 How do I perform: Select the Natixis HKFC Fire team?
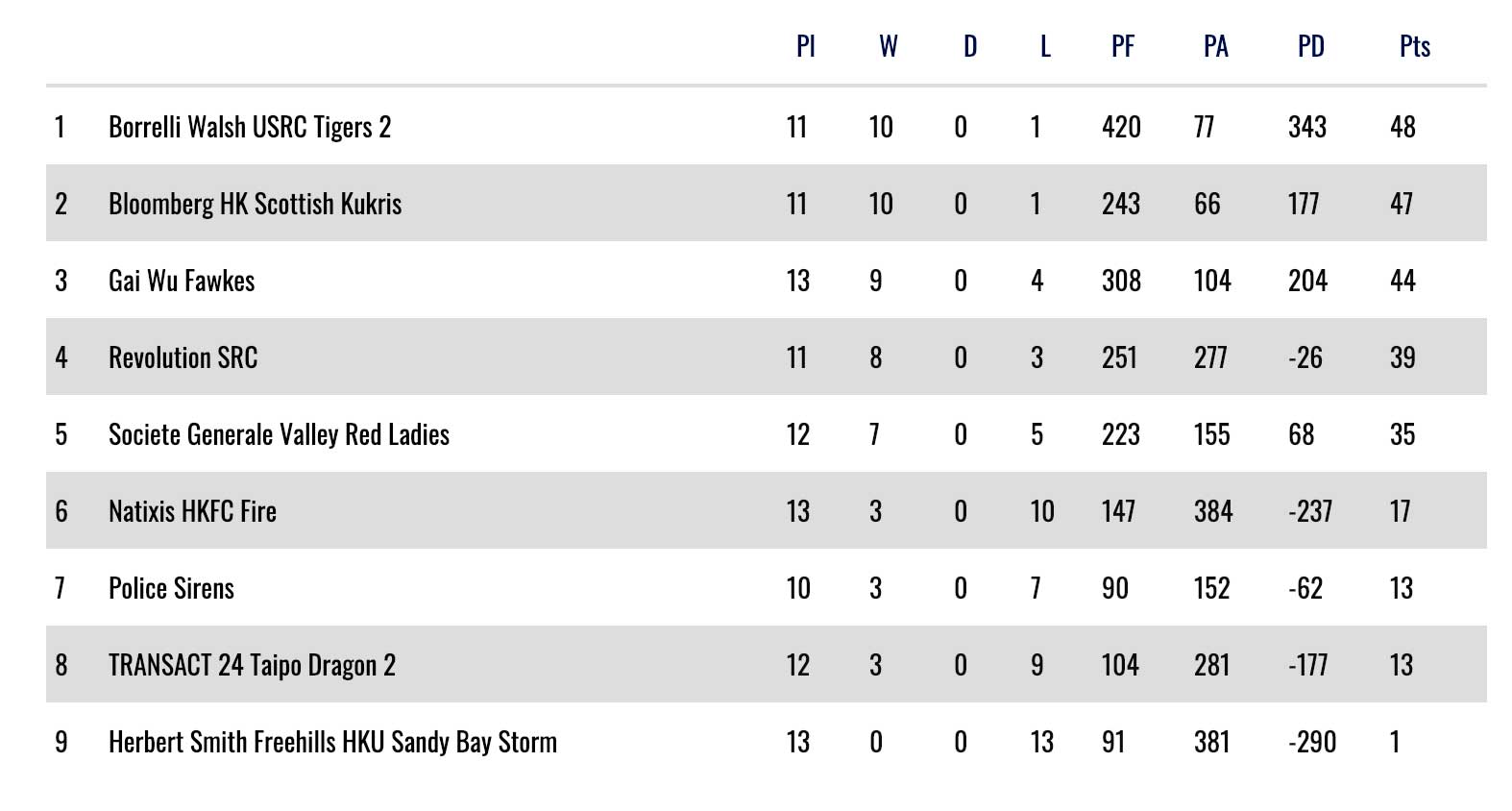[x=192, y=511]
